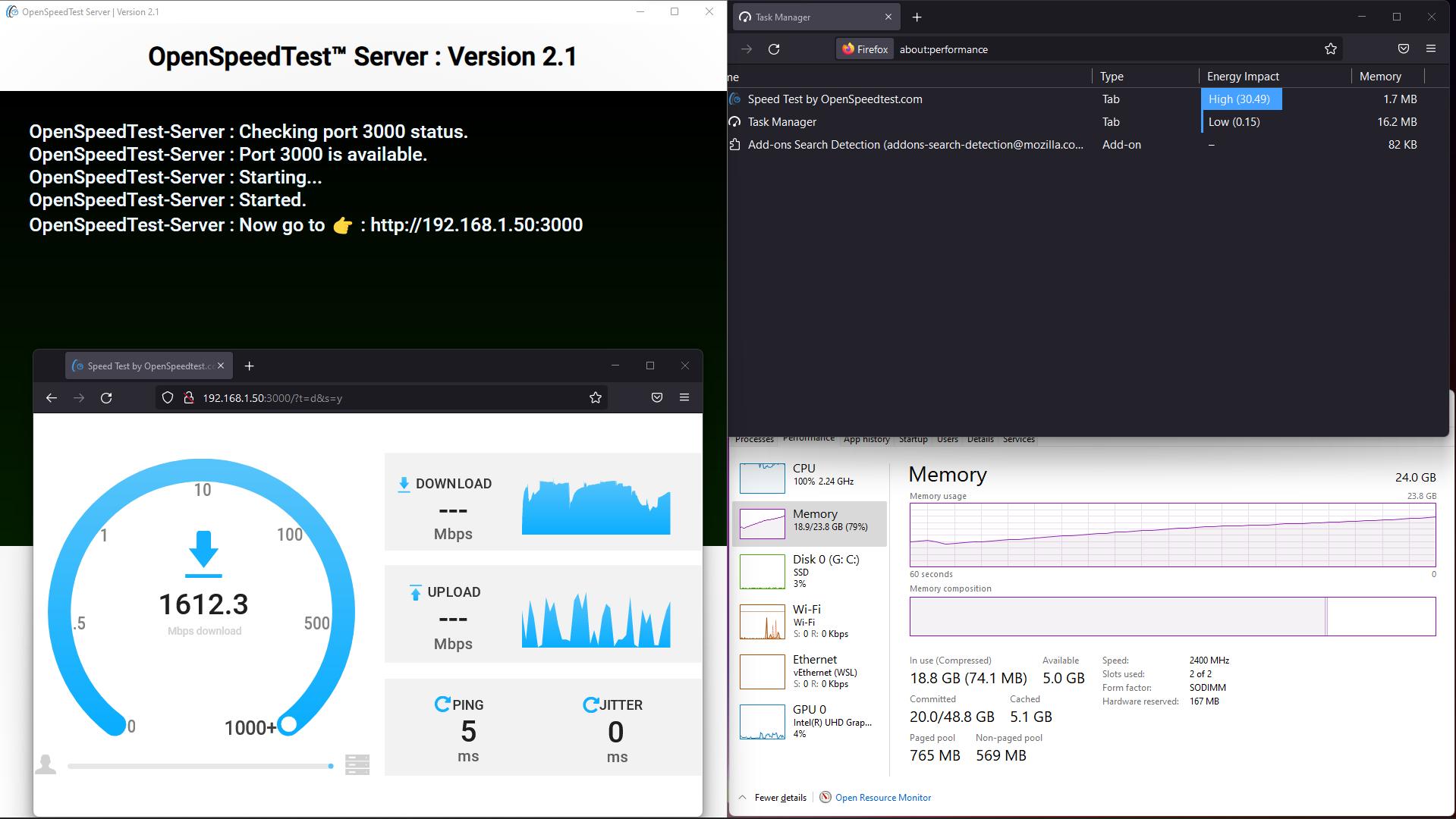Bookmark the about:performance page

pyautogui.click(x=1330, y=49)
